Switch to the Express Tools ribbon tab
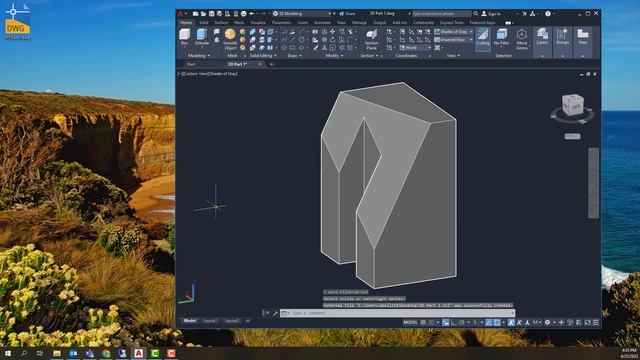The width and height of the screenshot is (640, 360). click(x=452, y=23)
